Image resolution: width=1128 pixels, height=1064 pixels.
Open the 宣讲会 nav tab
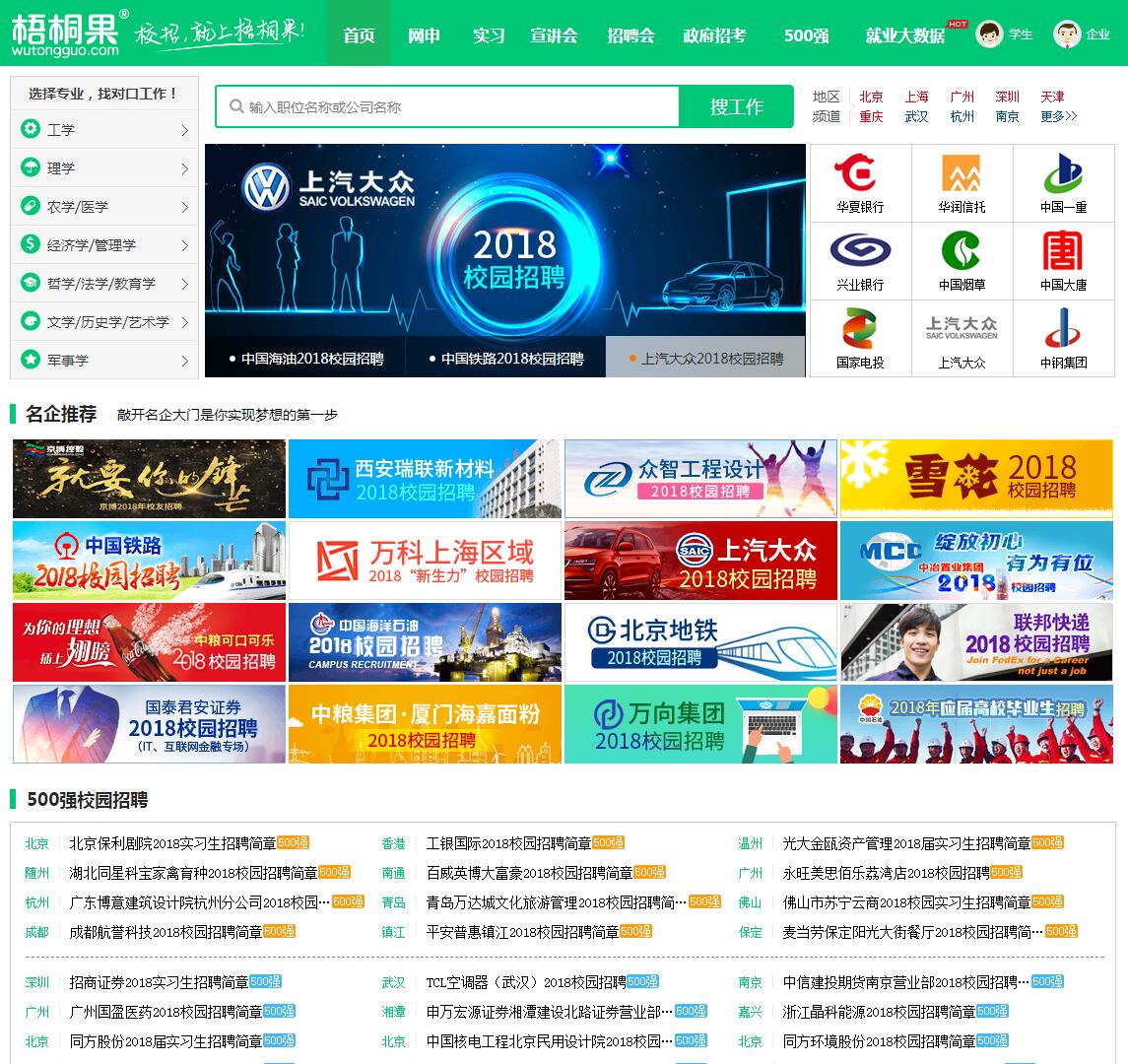coord(554,34)
